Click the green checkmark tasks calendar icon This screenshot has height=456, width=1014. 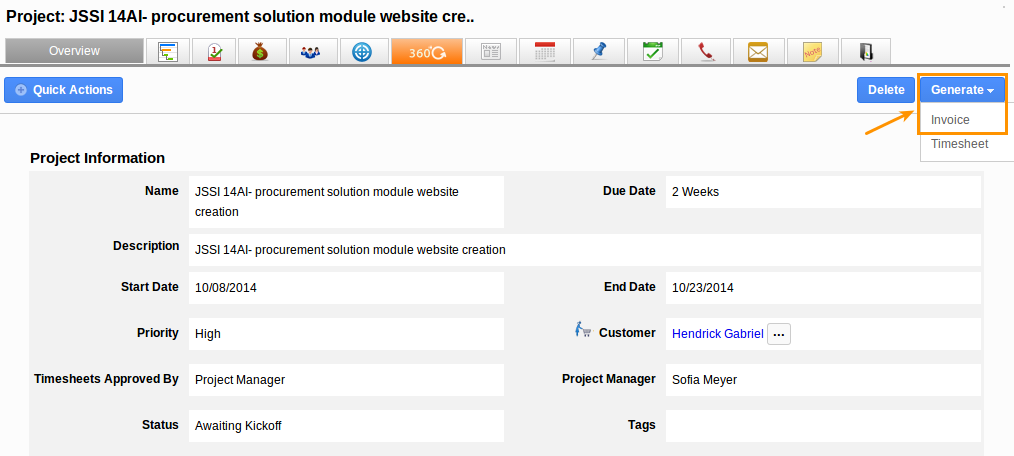(x=653, y=51)
